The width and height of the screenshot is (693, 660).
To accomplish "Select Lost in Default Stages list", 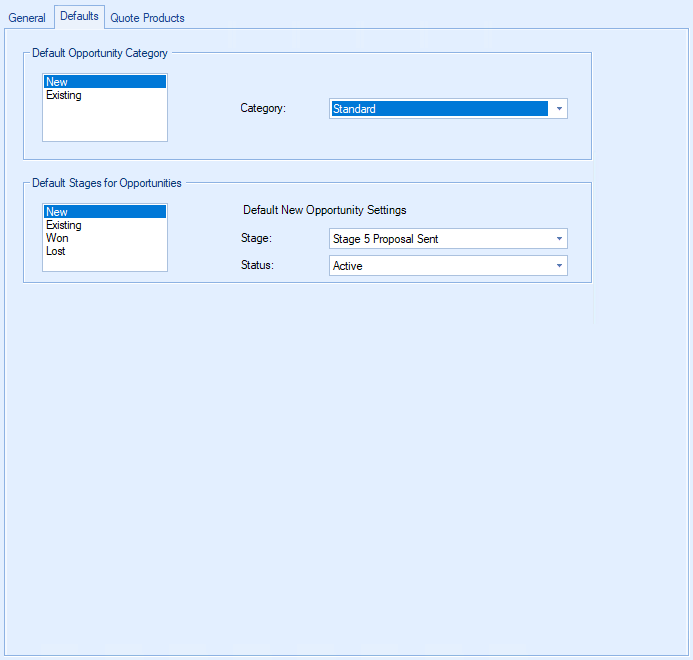I will point(56,252).
